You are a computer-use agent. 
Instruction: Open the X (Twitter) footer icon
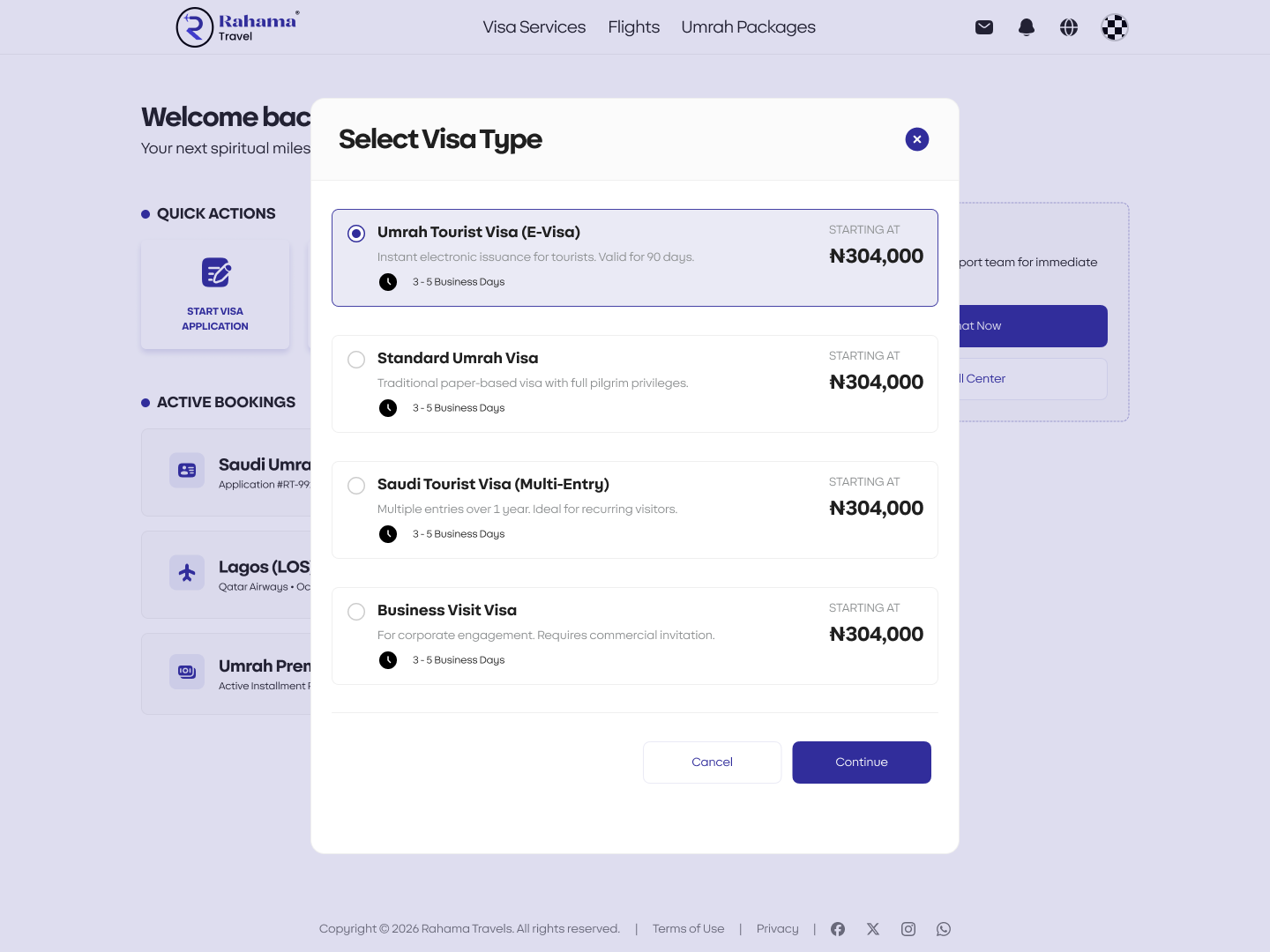[x=873, y=929]
